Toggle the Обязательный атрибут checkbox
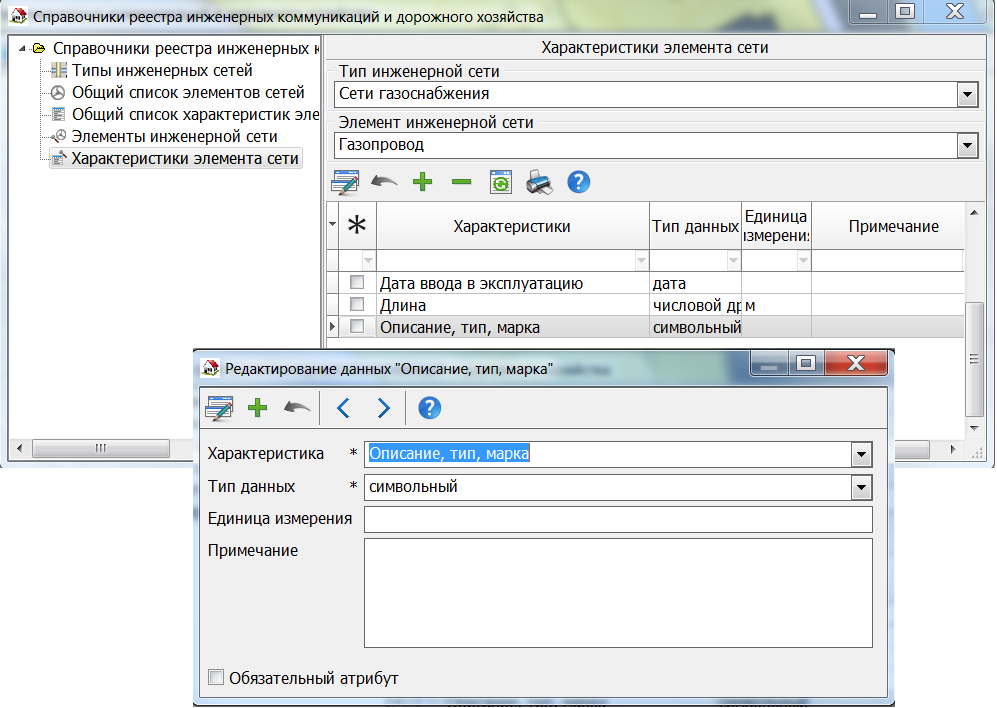Viewport: 997px width, 708px height. click(x=215, y=677)
